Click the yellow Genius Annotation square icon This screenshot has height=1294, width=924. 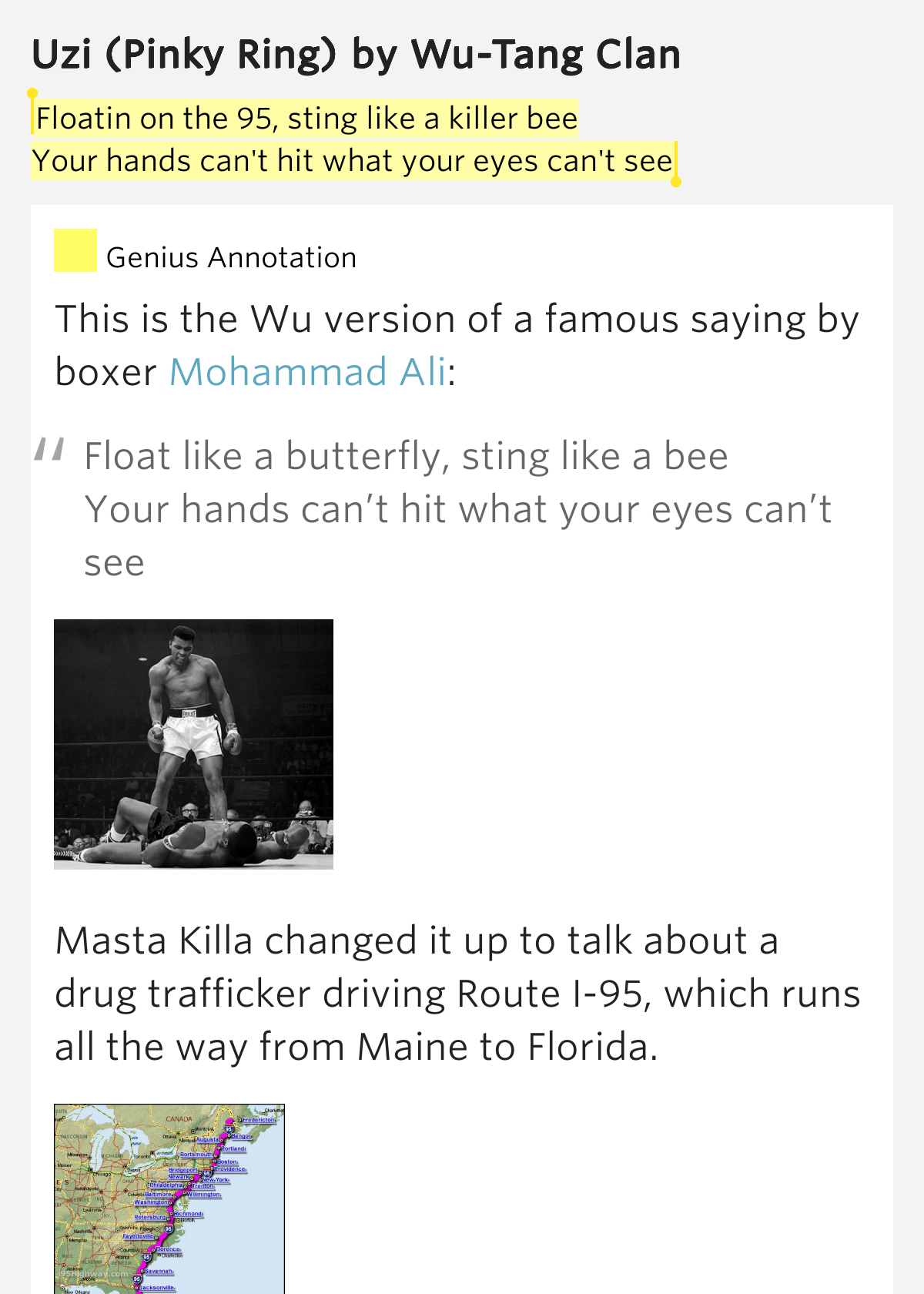click(75, 250)
